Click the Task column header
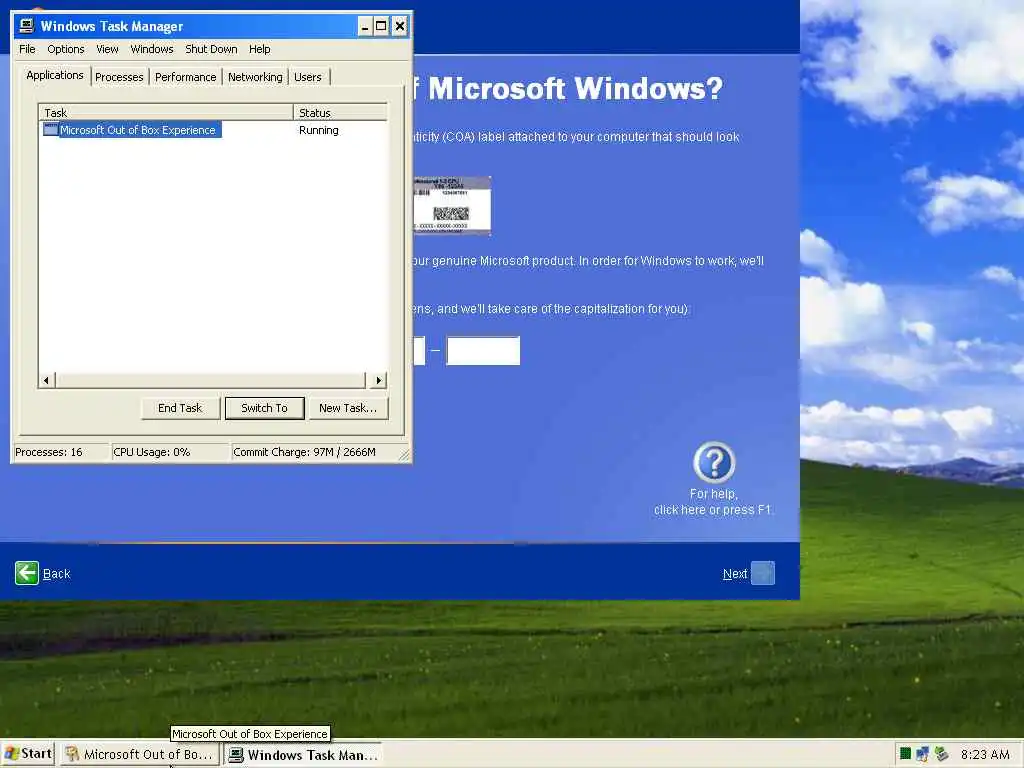1024x768 pixels. coord(166,112)
